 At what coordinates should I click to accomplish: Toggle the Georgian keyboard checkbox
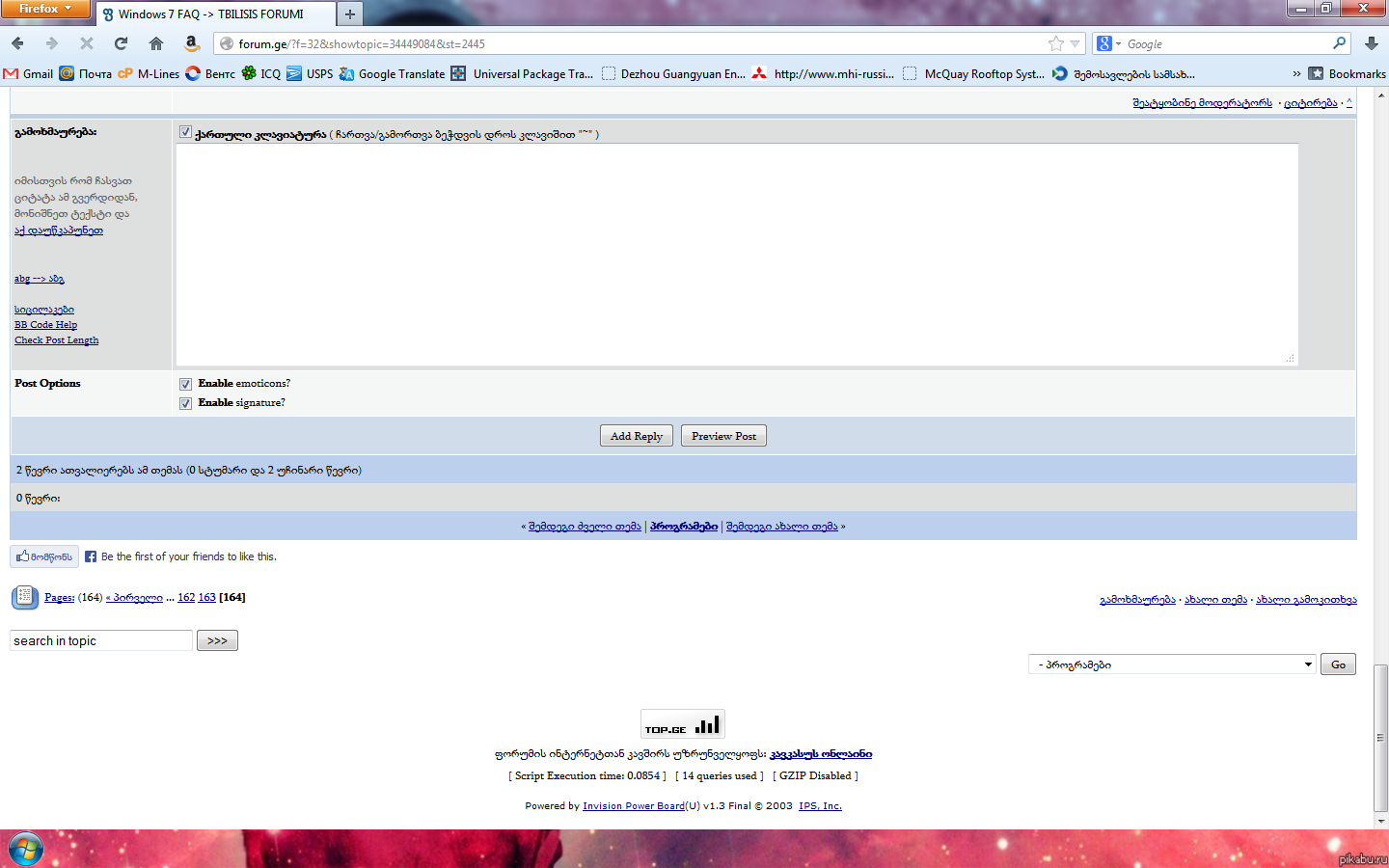point(185,132)
